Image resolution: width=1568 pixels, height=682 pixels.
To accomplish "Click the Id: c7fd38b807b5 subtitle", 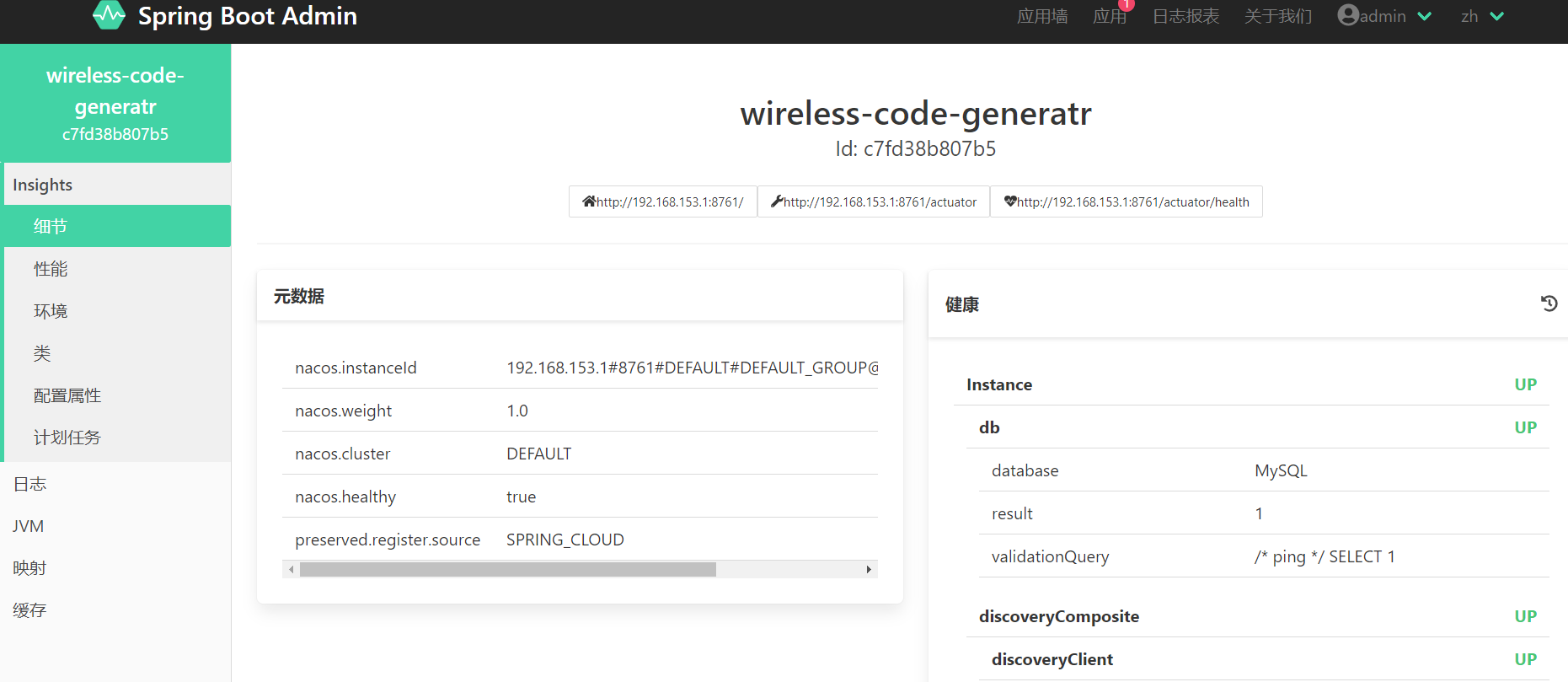I will [916, 149].
